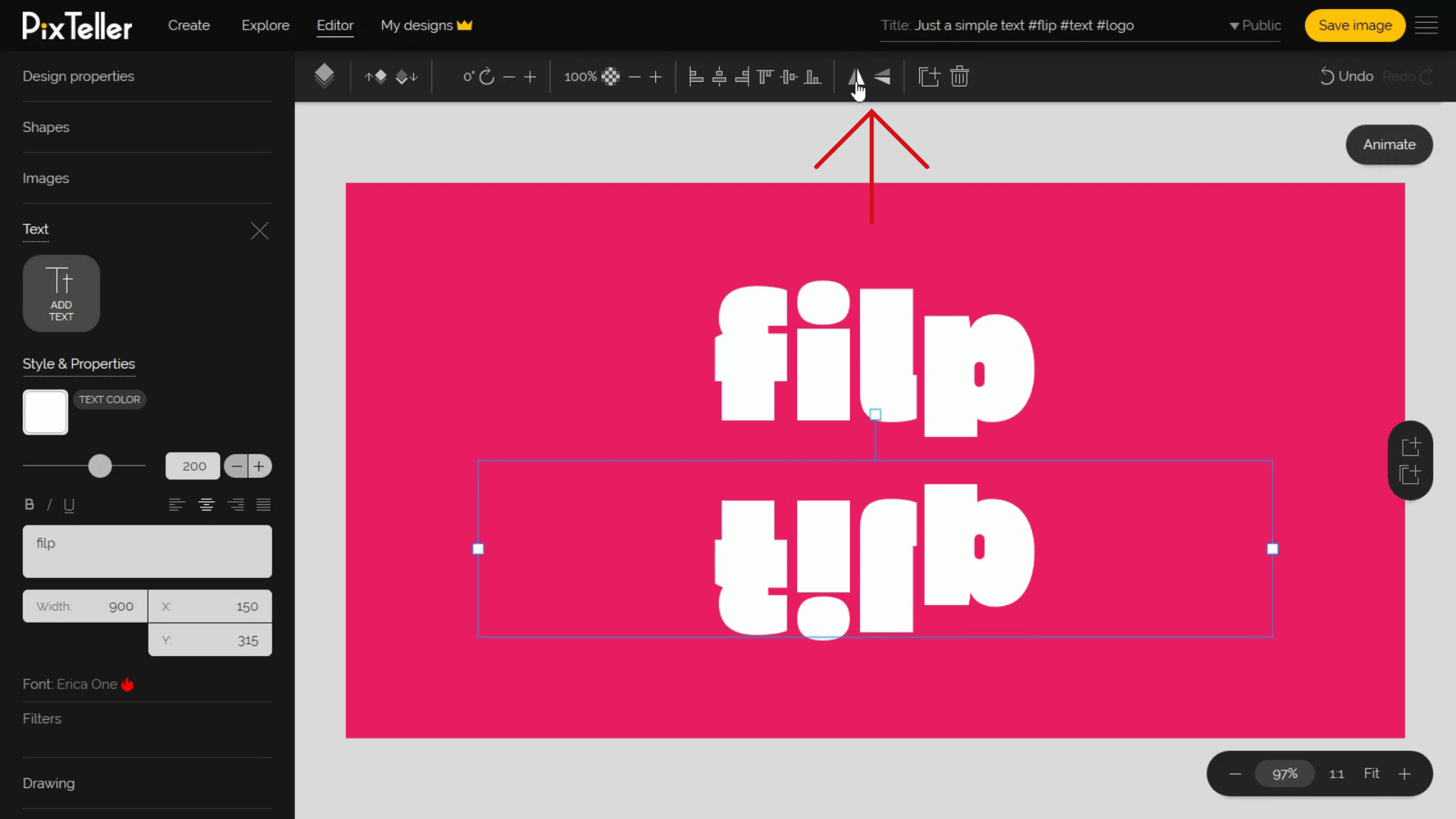Align text right
Screen dimensions: 1456x819
(236, 505)
